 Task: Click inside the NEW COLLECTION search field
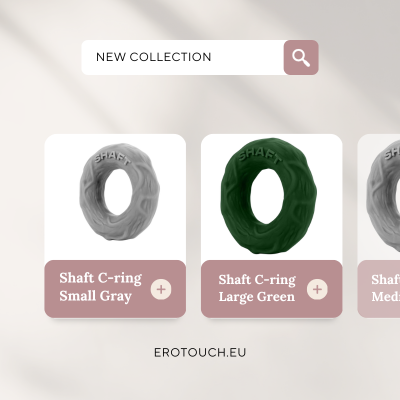[x=183, y=57]
